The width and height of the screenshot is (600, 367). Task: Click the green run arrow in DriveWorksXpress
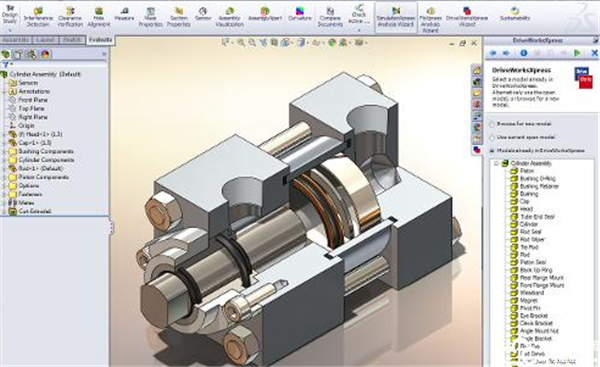[577, 53]
